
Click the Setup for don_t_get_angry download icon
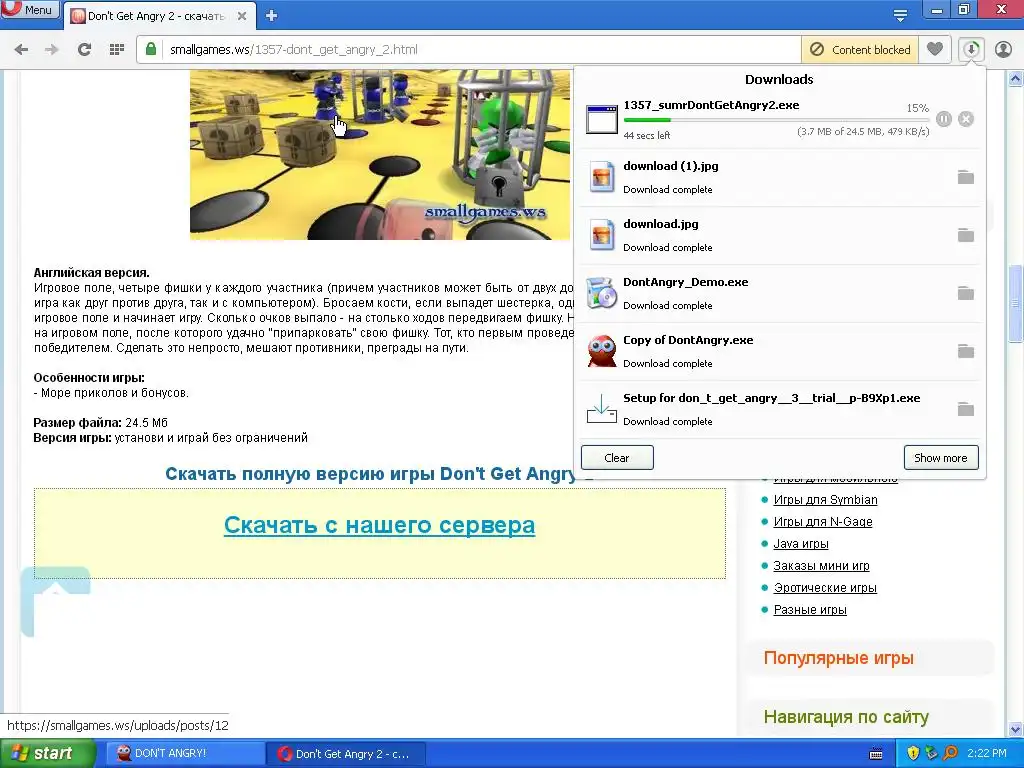601,409
